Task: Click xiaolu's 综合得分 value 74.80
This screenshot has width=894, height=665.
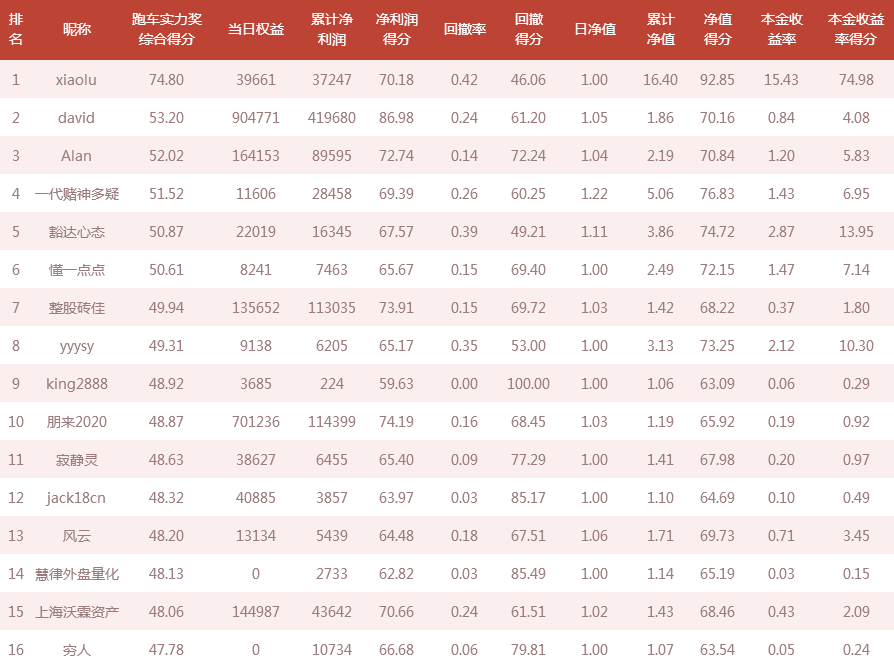Action: pos(166,80)
